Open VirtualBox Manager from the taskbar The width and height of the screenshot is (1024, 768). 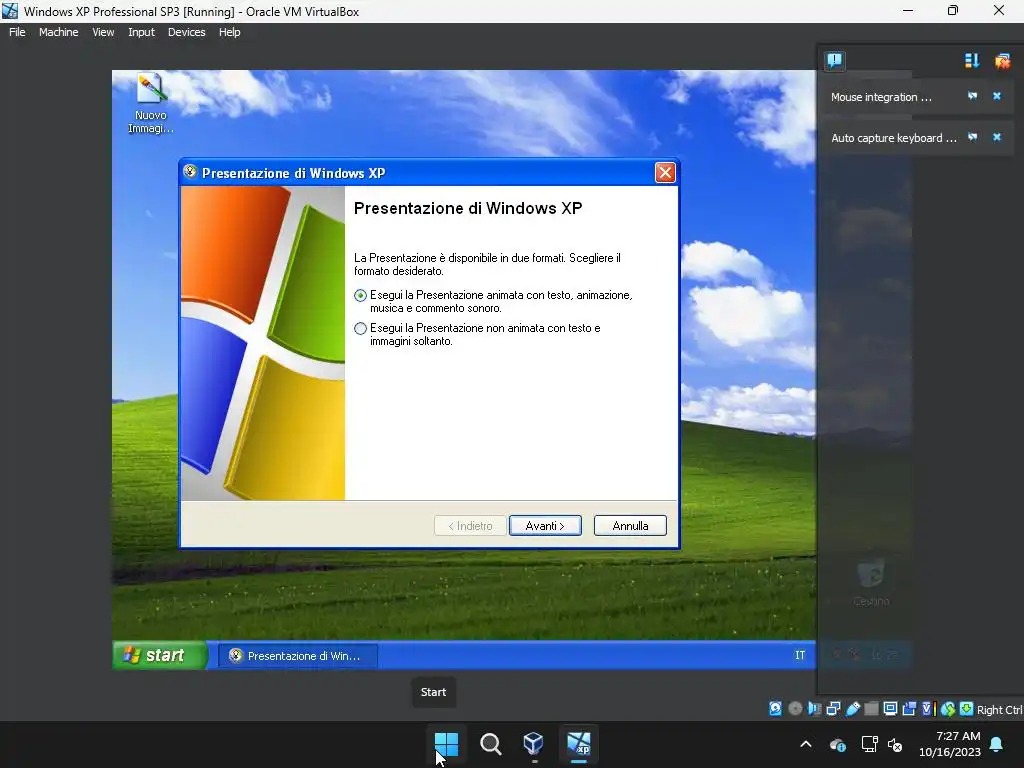click(534, 744)
